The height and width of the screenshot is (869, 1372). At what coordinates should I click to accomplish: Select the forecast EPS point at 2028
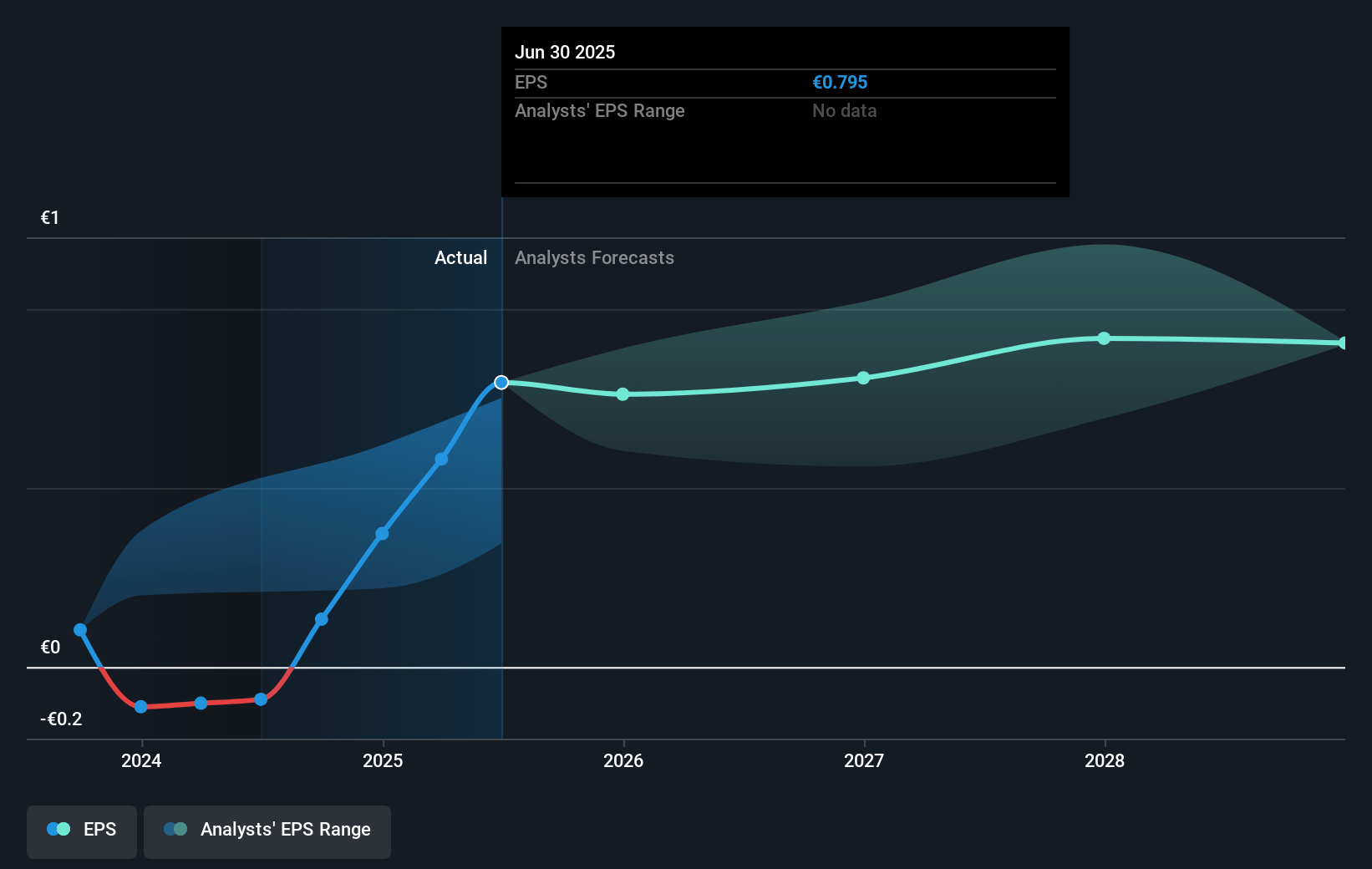pyautogui.click(x=1104, y=338)
